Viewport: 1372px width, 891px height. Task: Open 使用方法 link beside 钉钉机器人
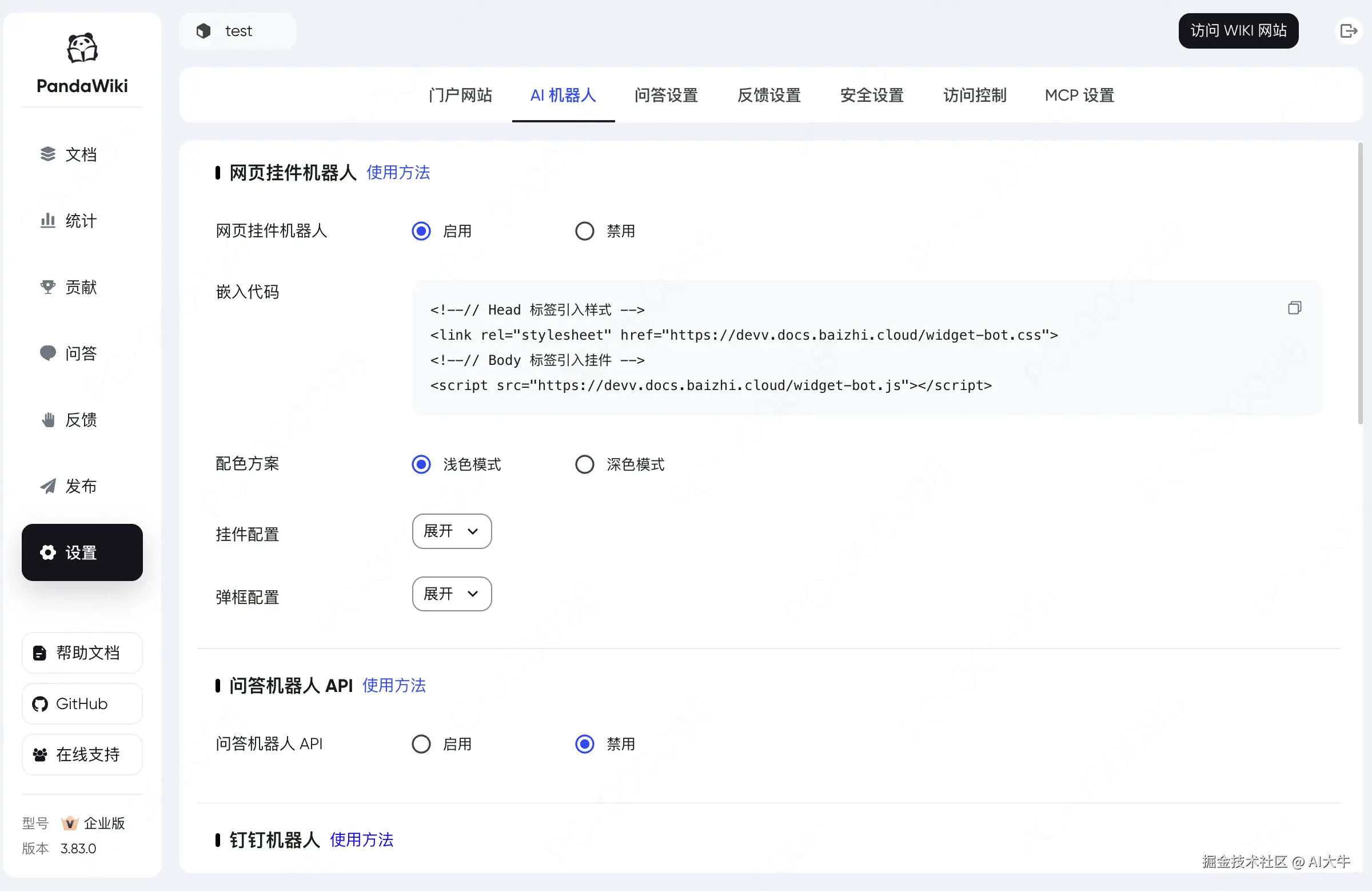[x=361, y=840]
